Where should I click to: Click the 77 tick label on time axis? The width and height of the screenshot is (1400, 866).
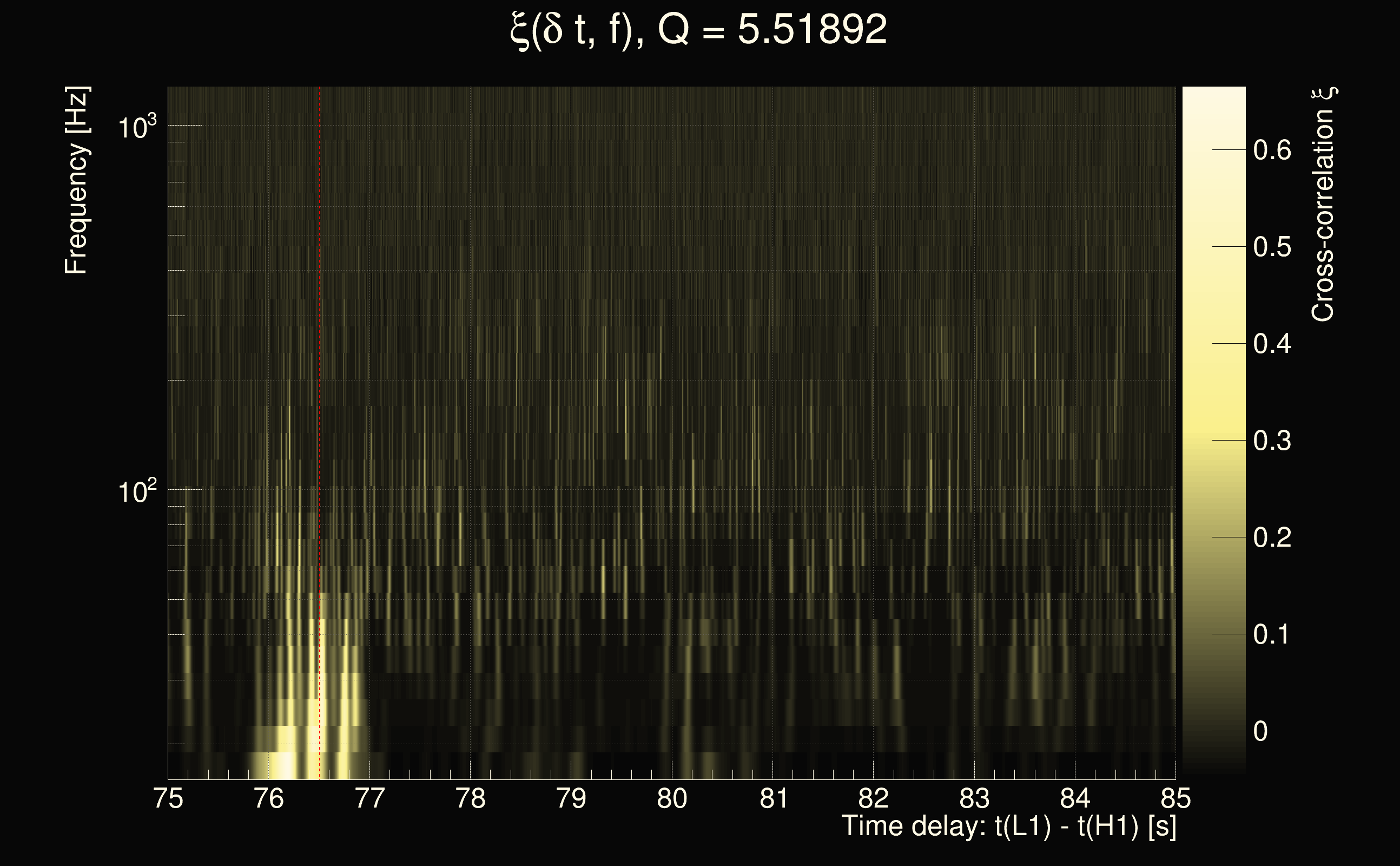tap(370, 798)
